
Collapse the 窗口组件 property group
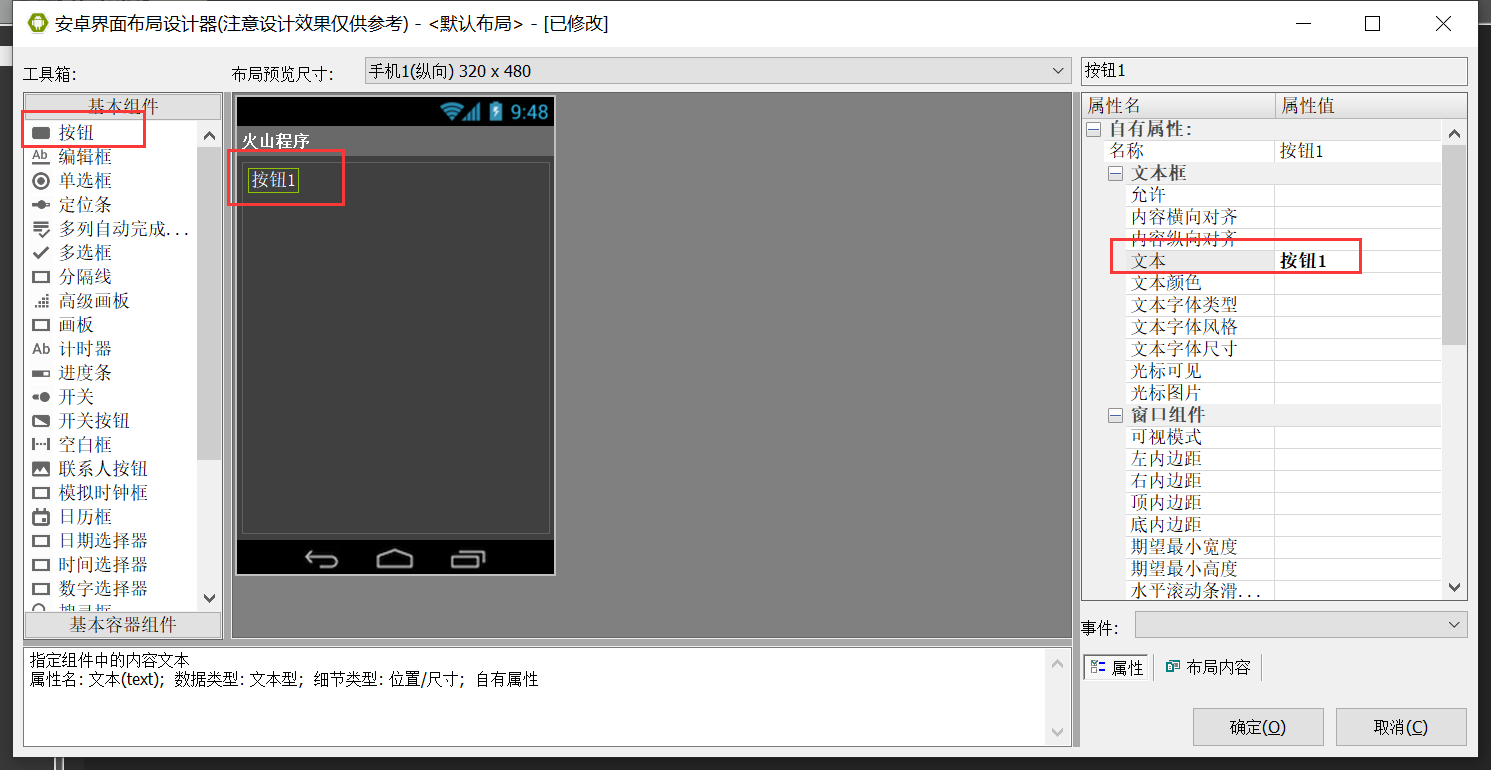point(1116,416)
